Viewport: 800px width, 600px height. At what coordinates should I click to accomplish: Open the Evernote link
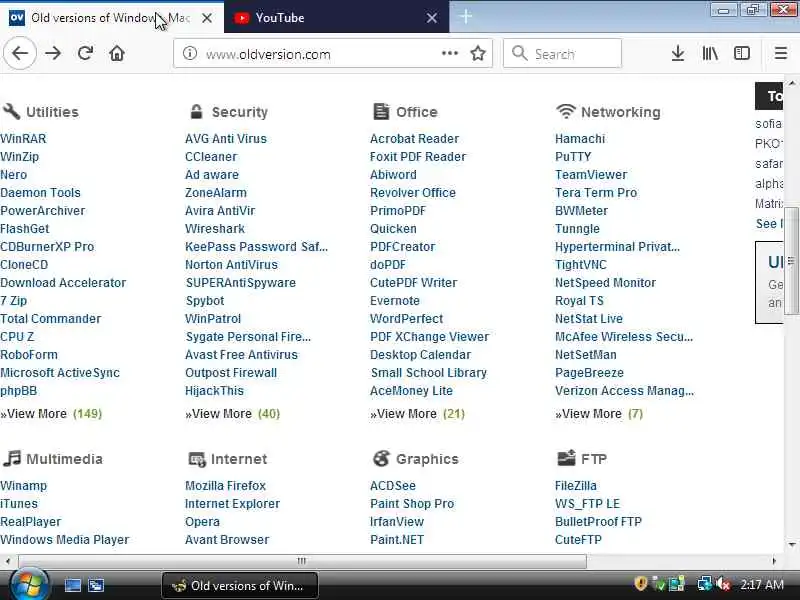click(395, 301)
